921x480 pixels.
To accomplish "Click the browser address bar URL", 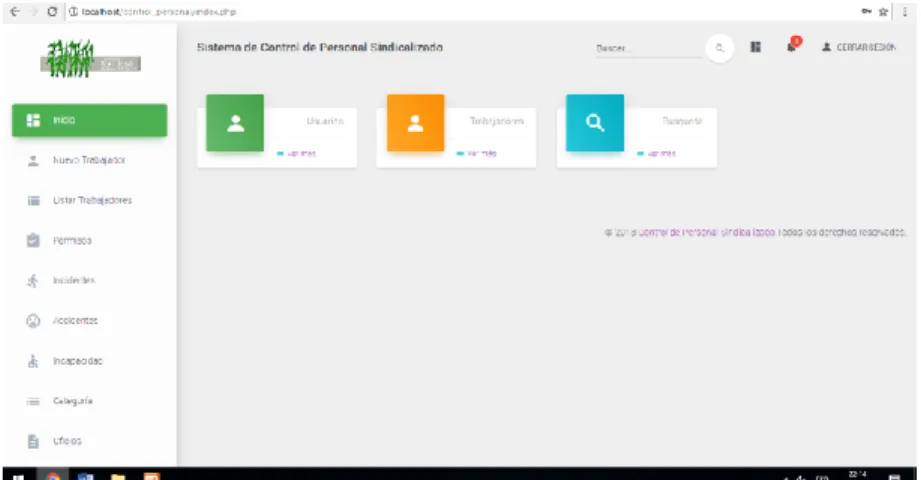I will point(159,12).
